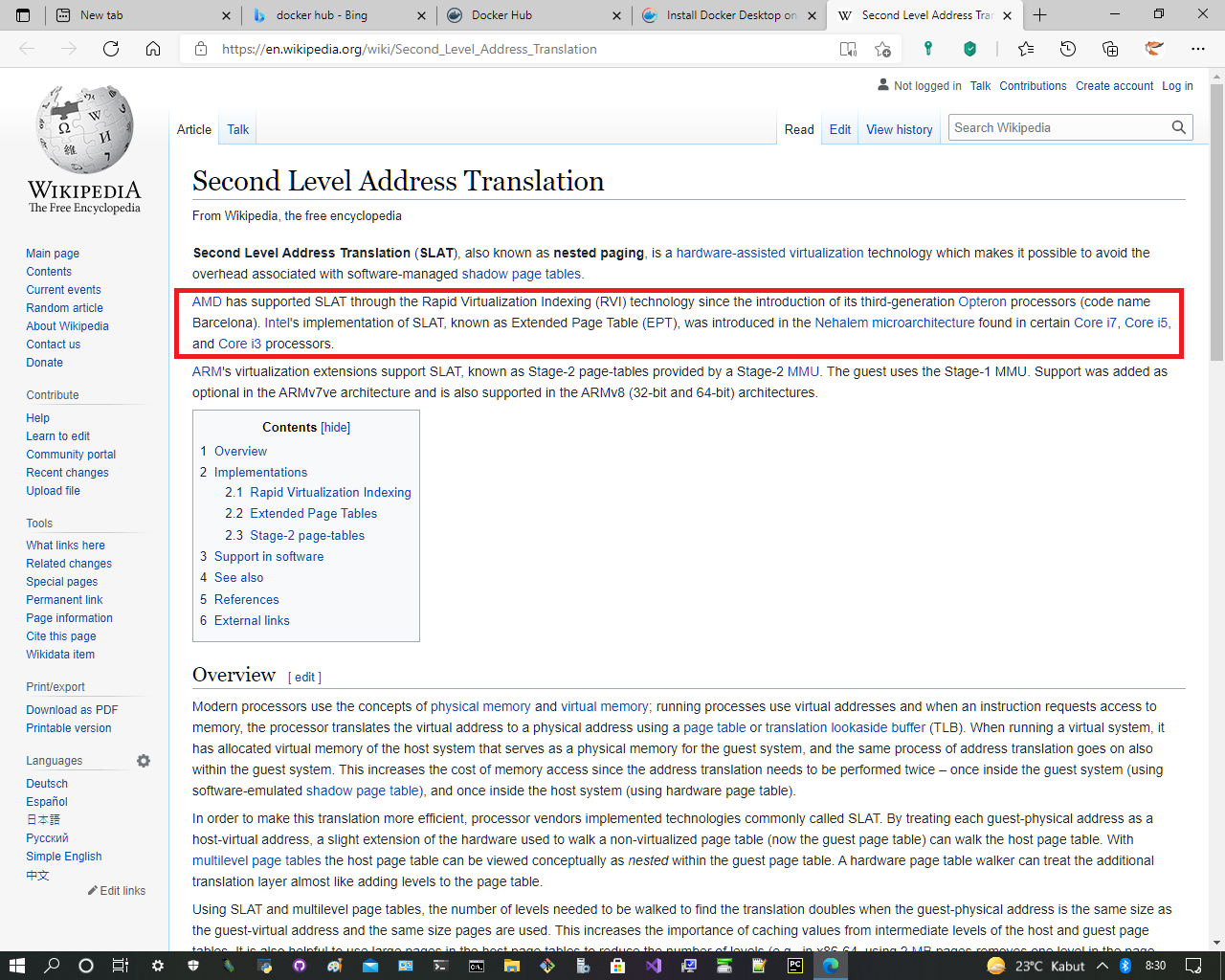1225x980 pixels.
Task: Click the browser Back arrow
Action: point(28,49)
